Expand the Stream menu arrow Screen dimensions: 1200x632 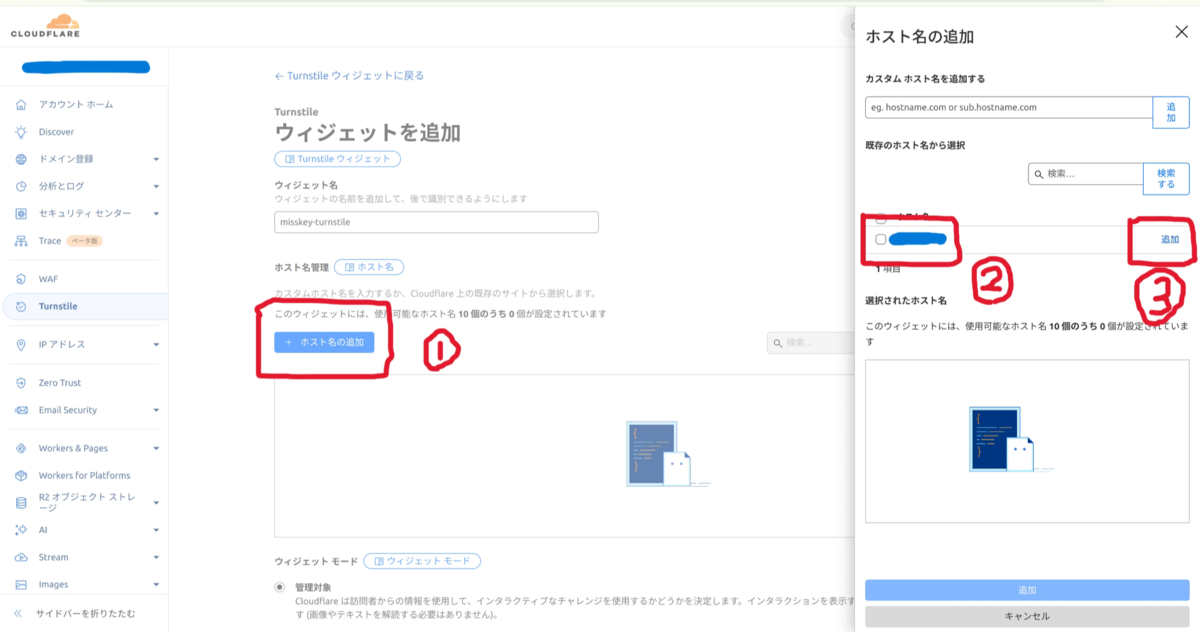[156, 557]
